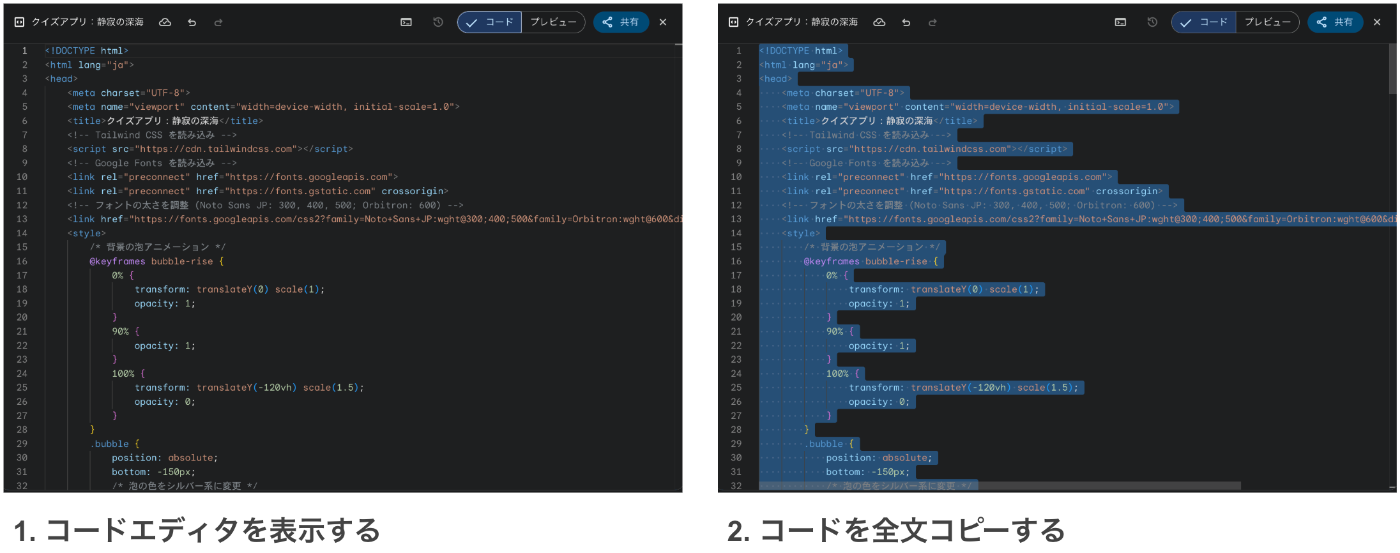Click the redo arrow in left editor

(x=218, y=22)
